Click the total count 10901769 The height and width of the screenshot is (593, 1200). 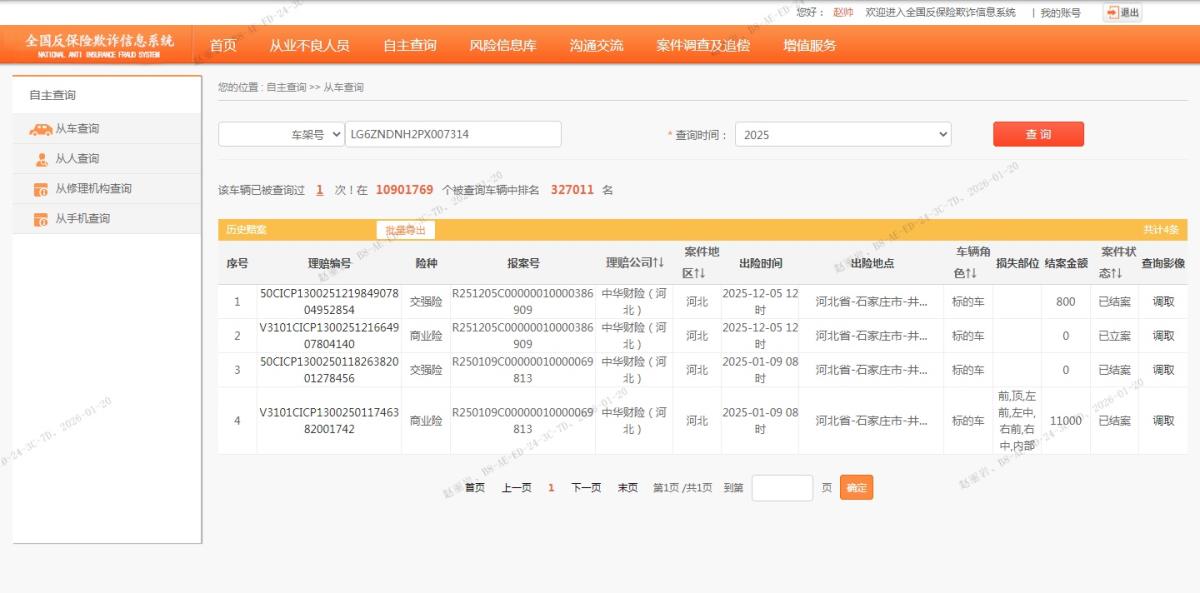404,189
